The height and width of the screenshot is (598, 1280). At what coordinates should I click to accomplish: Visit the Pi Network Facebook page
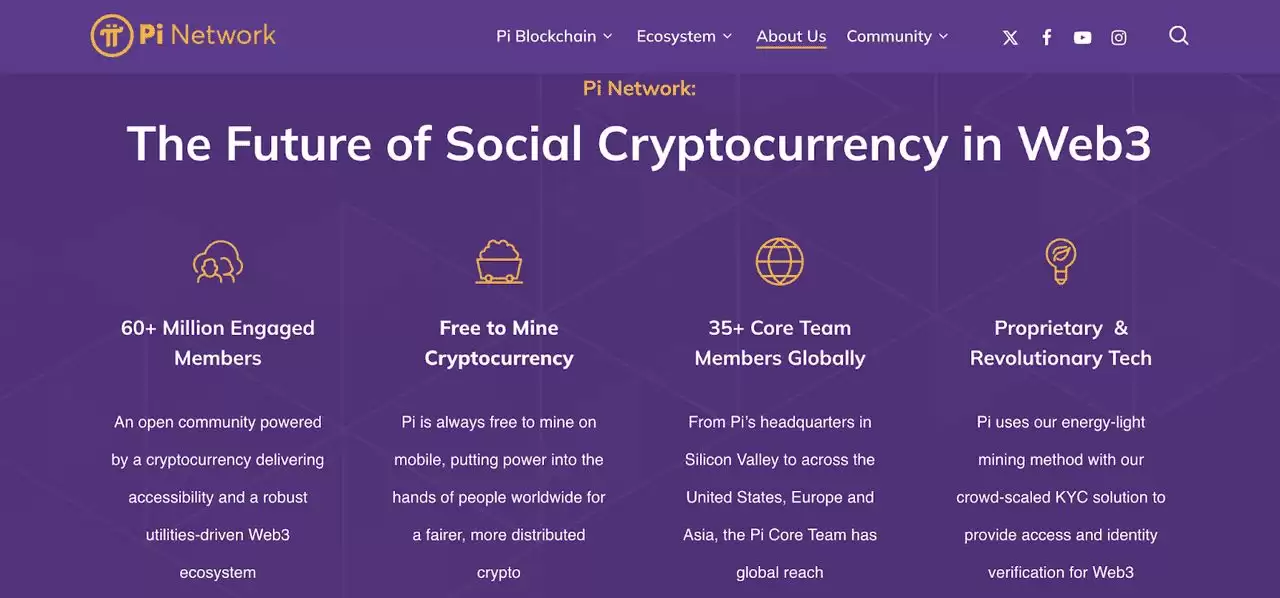coord(1046,37)
